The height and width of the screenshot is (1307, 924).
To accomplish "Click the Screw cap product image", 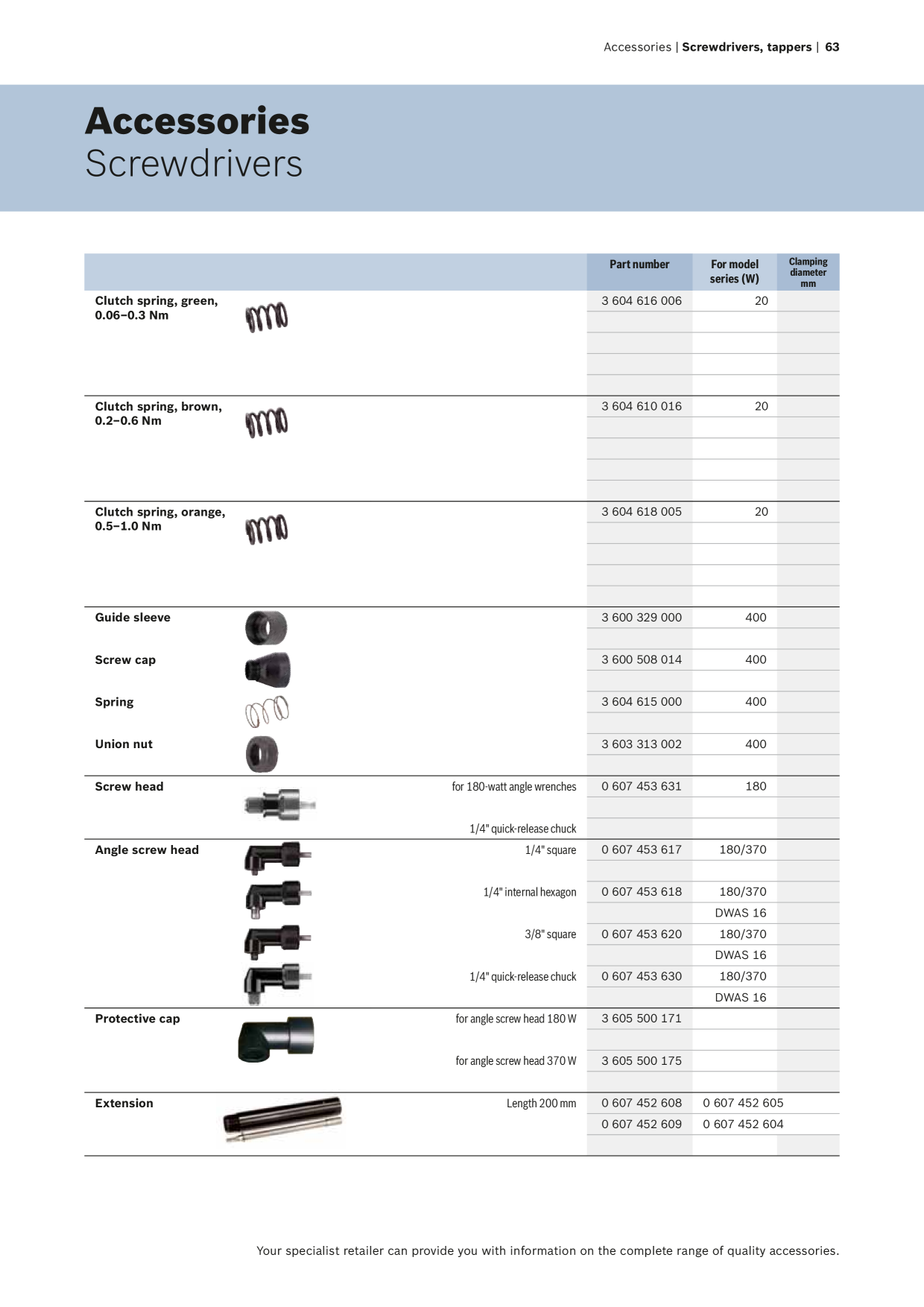I will 267,669.
